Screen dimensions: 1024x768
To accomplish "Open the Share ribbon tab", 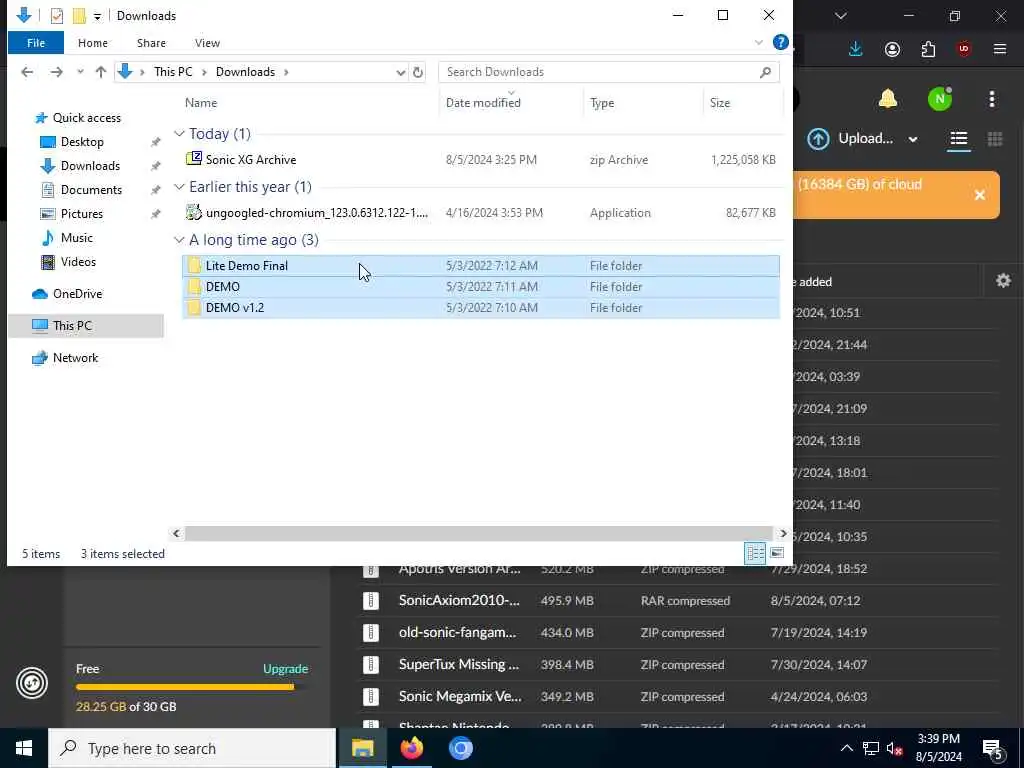I will 151,42.
